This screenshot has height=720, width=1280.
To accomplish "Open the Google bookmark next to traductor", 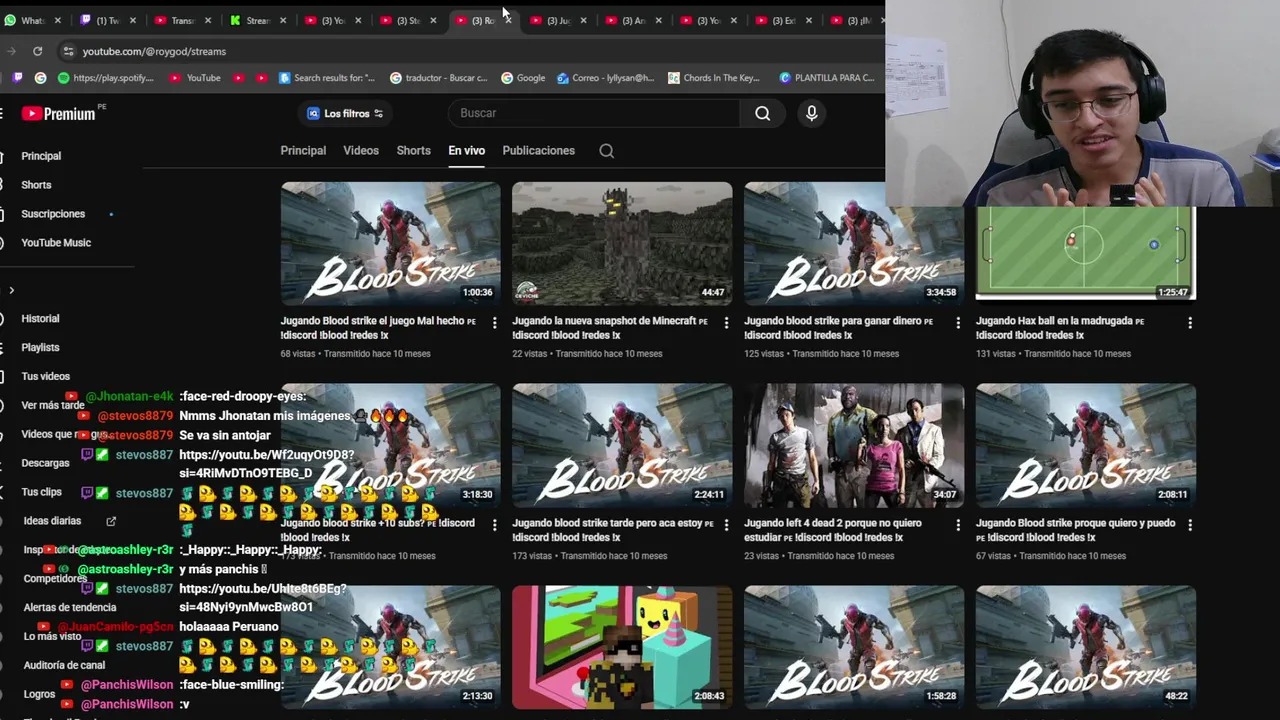I will pos(523,77).
